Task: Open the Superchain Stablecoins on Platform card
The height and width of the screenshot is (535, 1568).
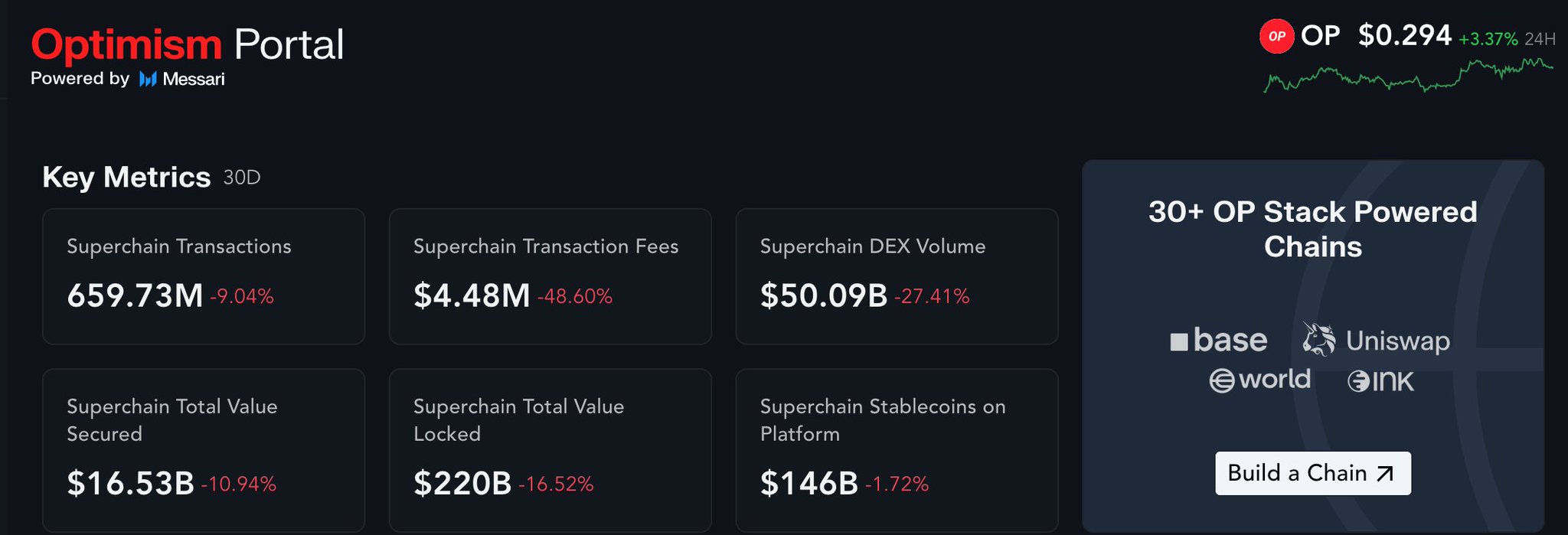Action: (x=897, y=449)
